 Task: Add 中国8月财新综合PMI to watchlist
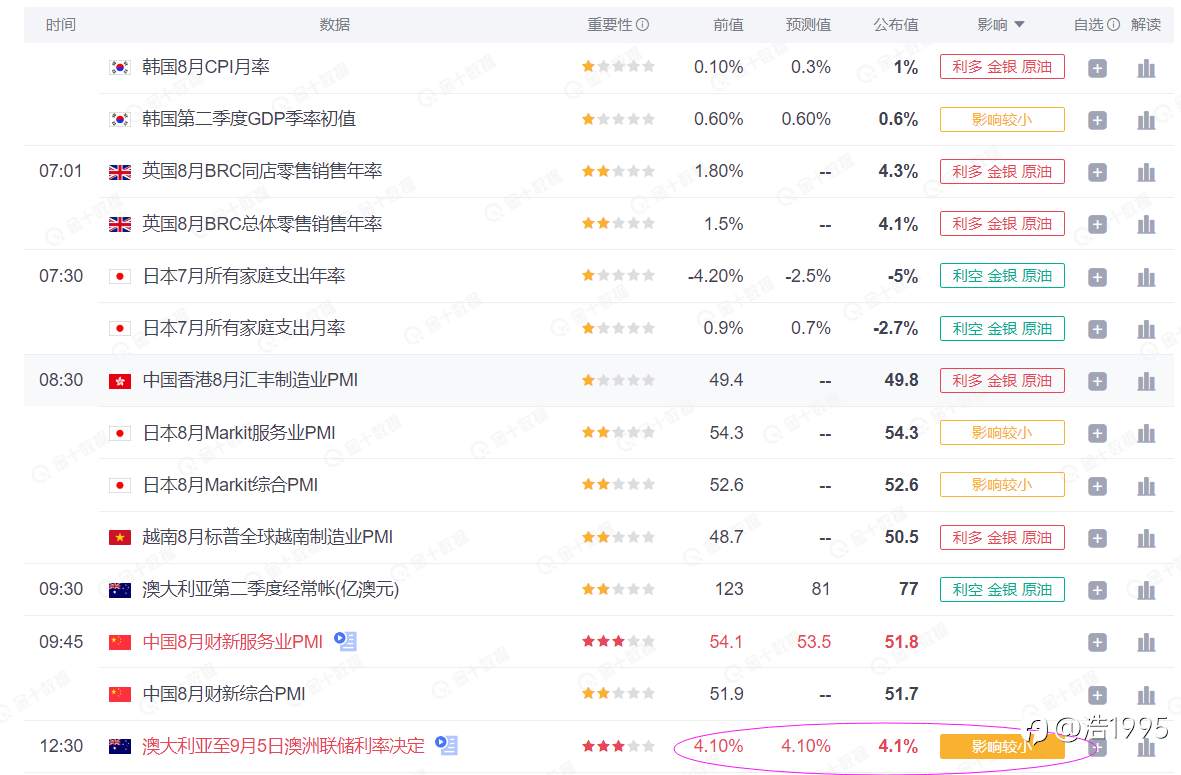click(x=1097, y=694)
